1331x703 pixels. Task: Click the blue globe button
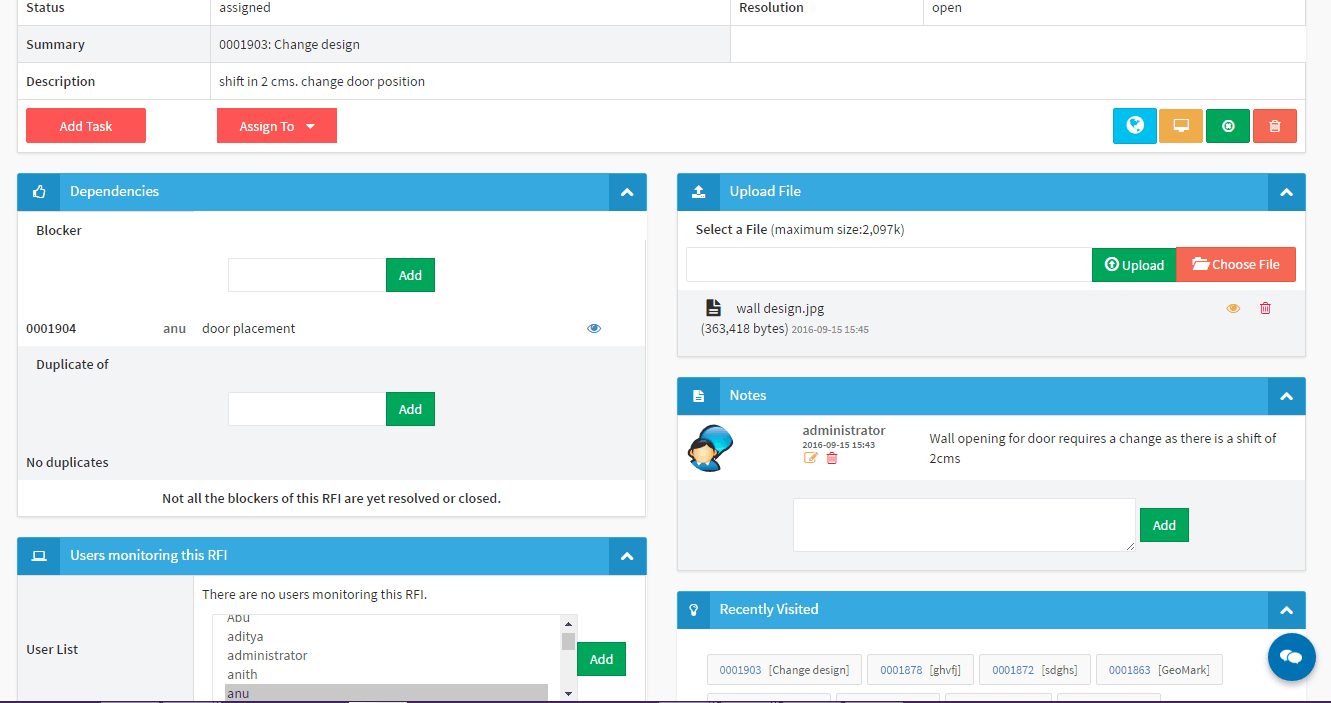click(x=1135, y=126)
